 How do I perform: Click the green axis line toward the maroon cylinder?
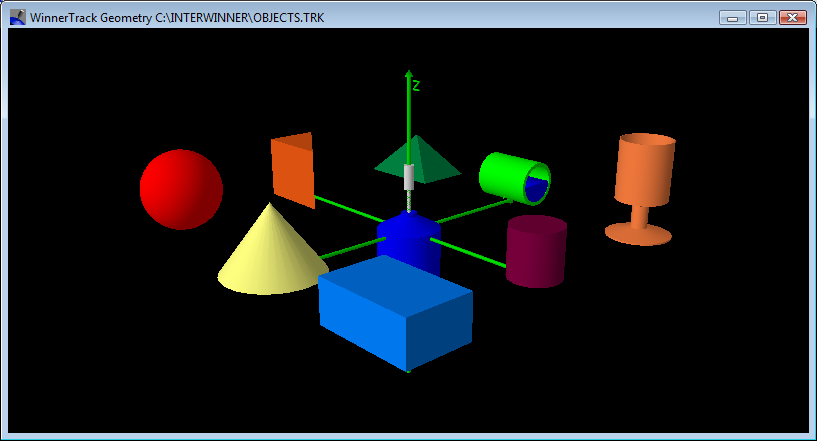[470, 252]
